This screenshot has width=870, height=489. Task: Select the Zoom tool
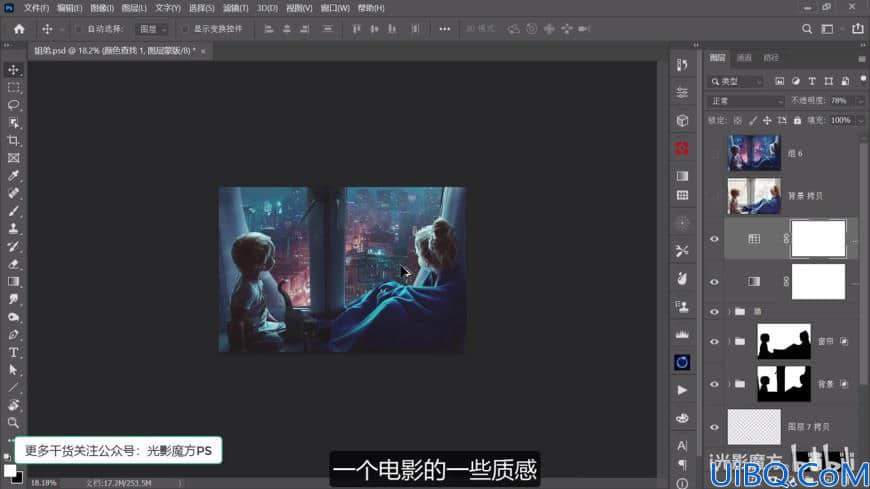pos(13,423)
